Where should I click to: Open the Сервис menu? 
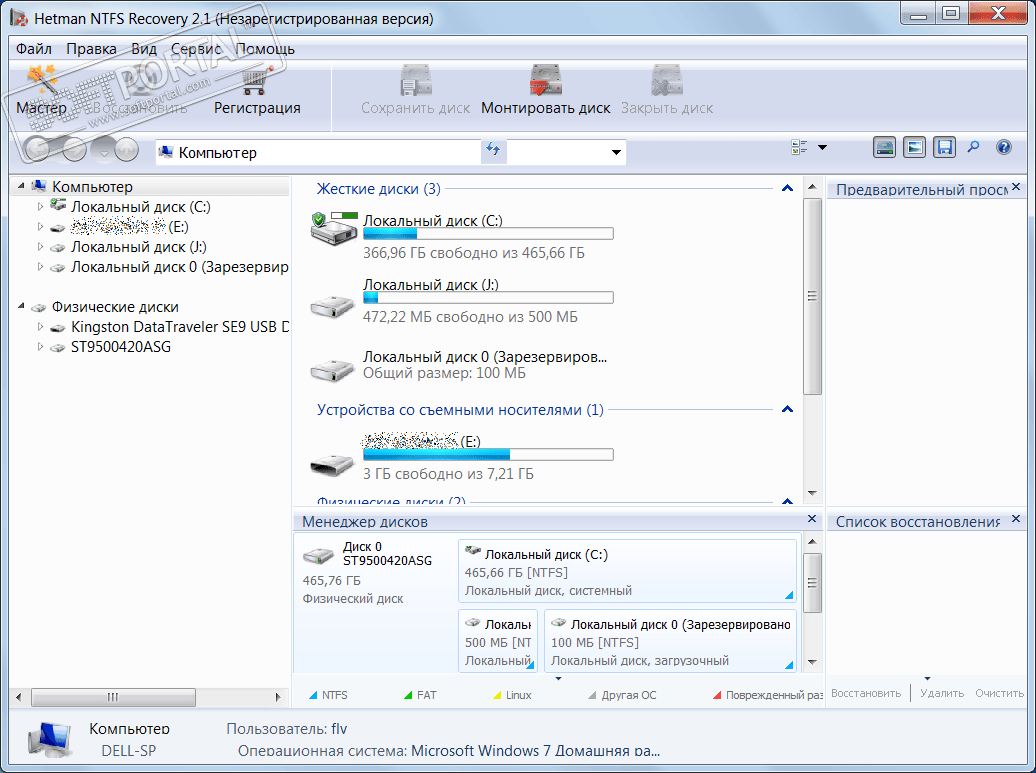pyautogui.click(x=196, y=49)
